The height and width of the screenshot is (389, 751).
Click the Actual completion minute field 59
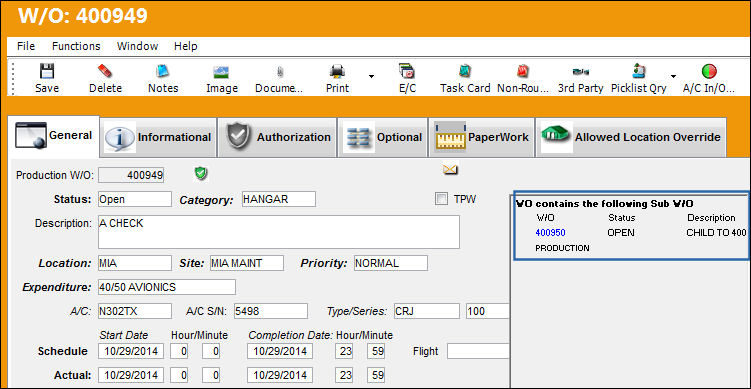(376, 375)
